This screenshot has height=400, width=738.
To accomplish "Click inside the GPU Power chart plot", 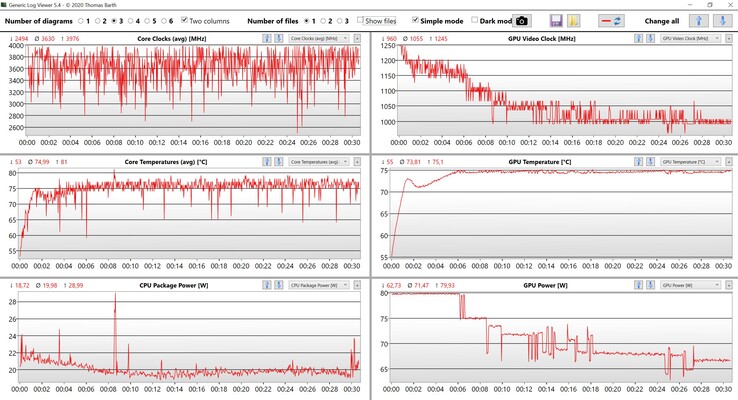I will click(x=562, y=336).
